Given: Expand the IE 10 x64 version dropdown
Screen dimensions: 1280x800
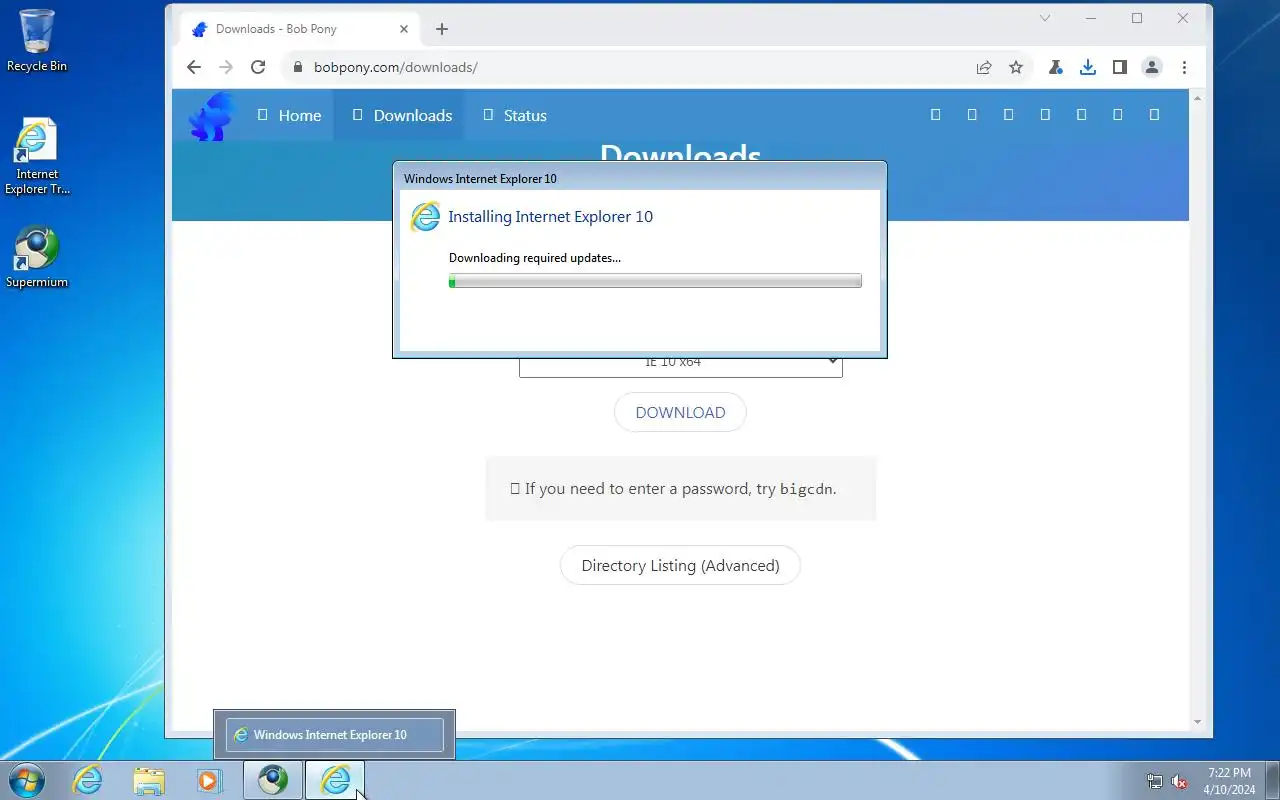Looking at the screenshot, I should tap(680, 363).
